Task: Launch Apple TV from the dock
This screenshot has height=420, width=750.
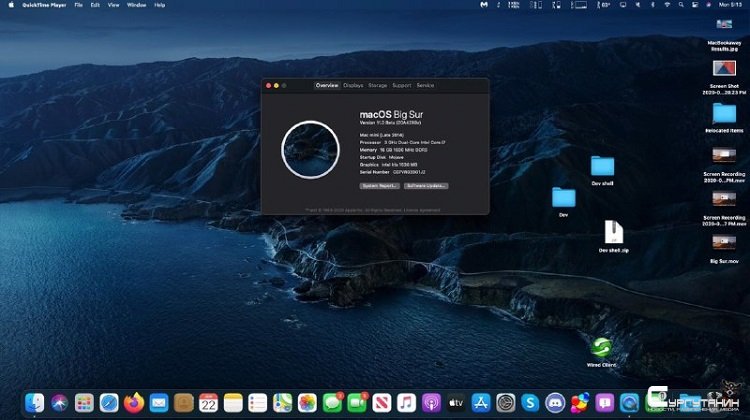Action: pyautogui.click(x=456, y=403)
